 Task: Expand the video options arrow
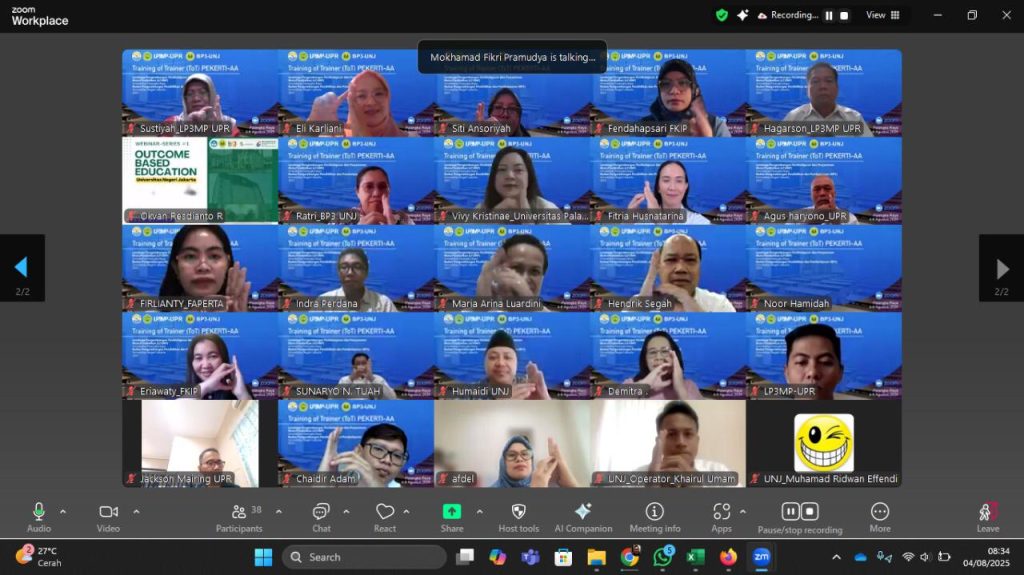pos(136,512)
